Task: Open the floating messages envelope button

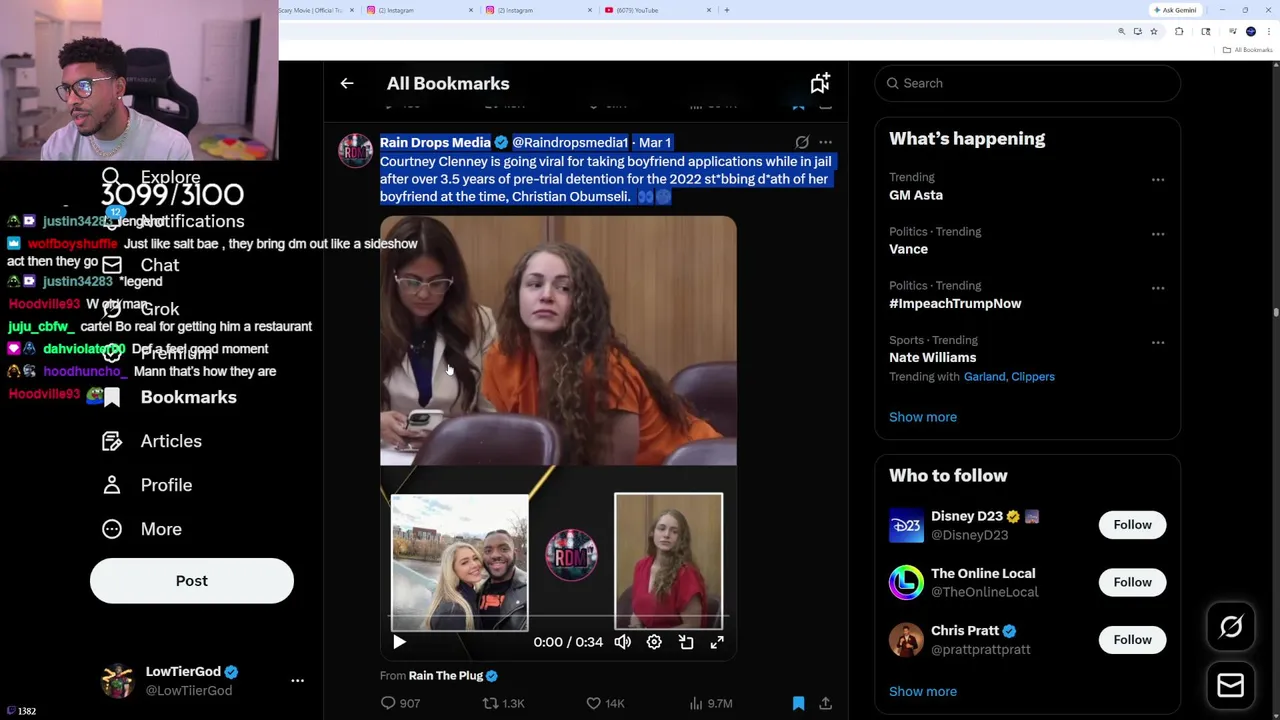Action: pyautogui.click(x=1231, y=685)
